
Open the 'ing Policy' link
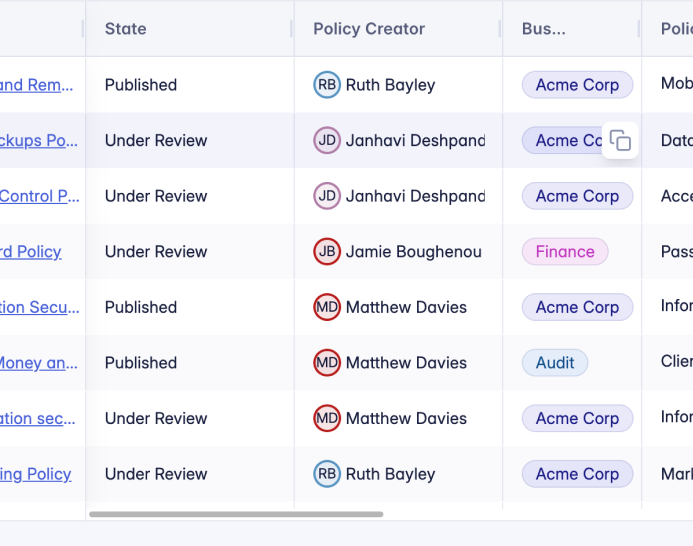click(35, 474)
